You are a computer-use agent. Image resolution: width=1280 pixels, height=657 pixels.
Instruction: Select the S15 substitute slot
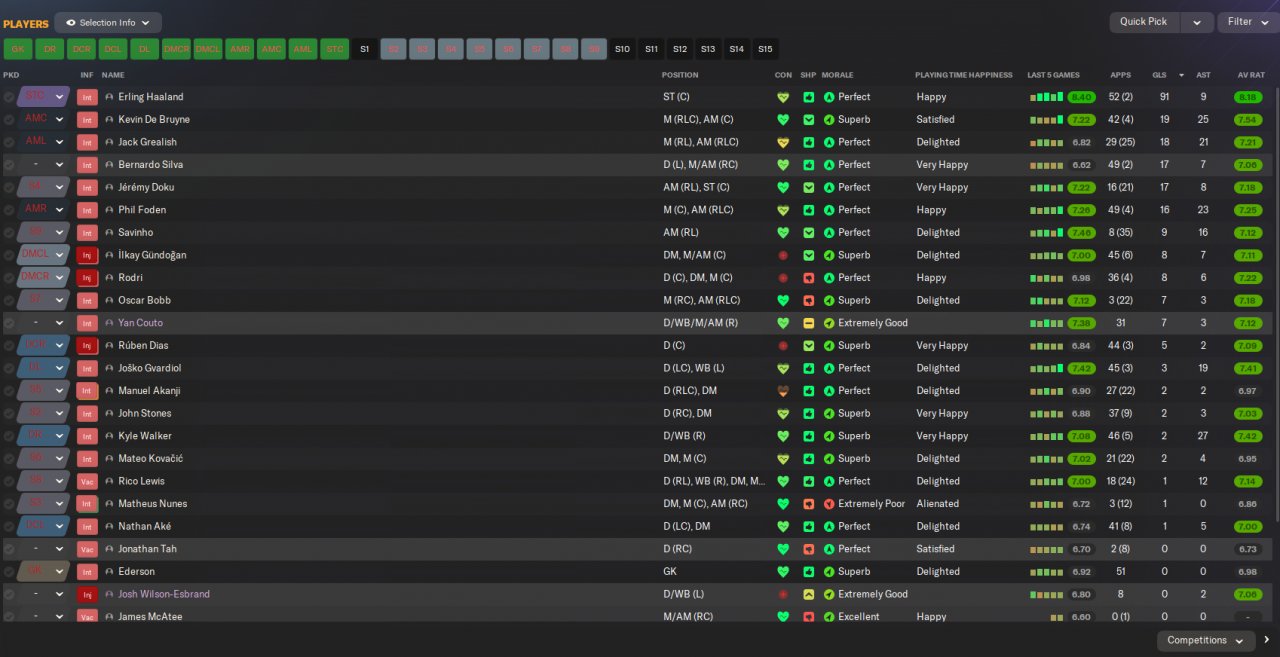pos(765,48)
